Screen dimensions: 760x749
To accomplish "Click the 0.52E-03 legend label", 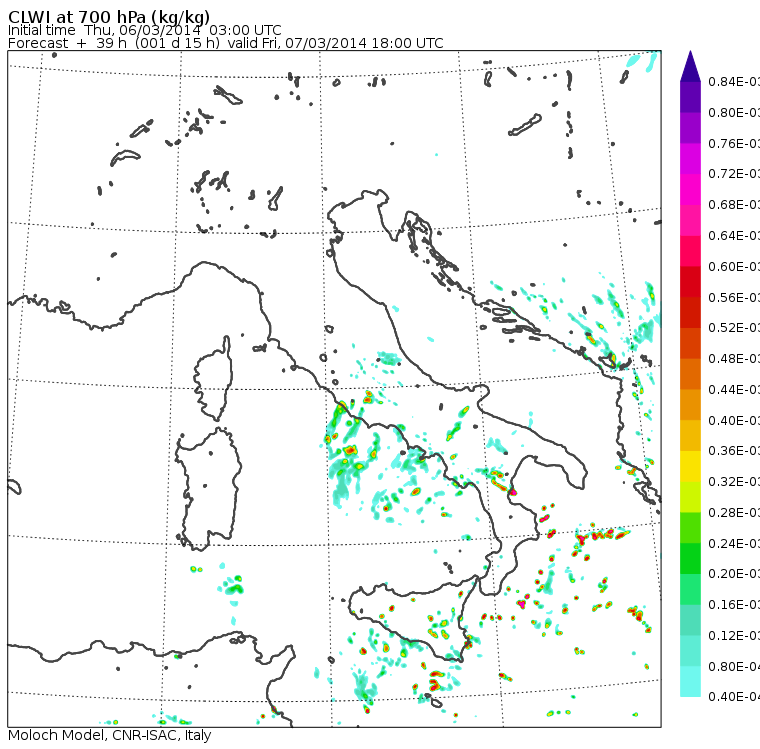I will (734, 328).
